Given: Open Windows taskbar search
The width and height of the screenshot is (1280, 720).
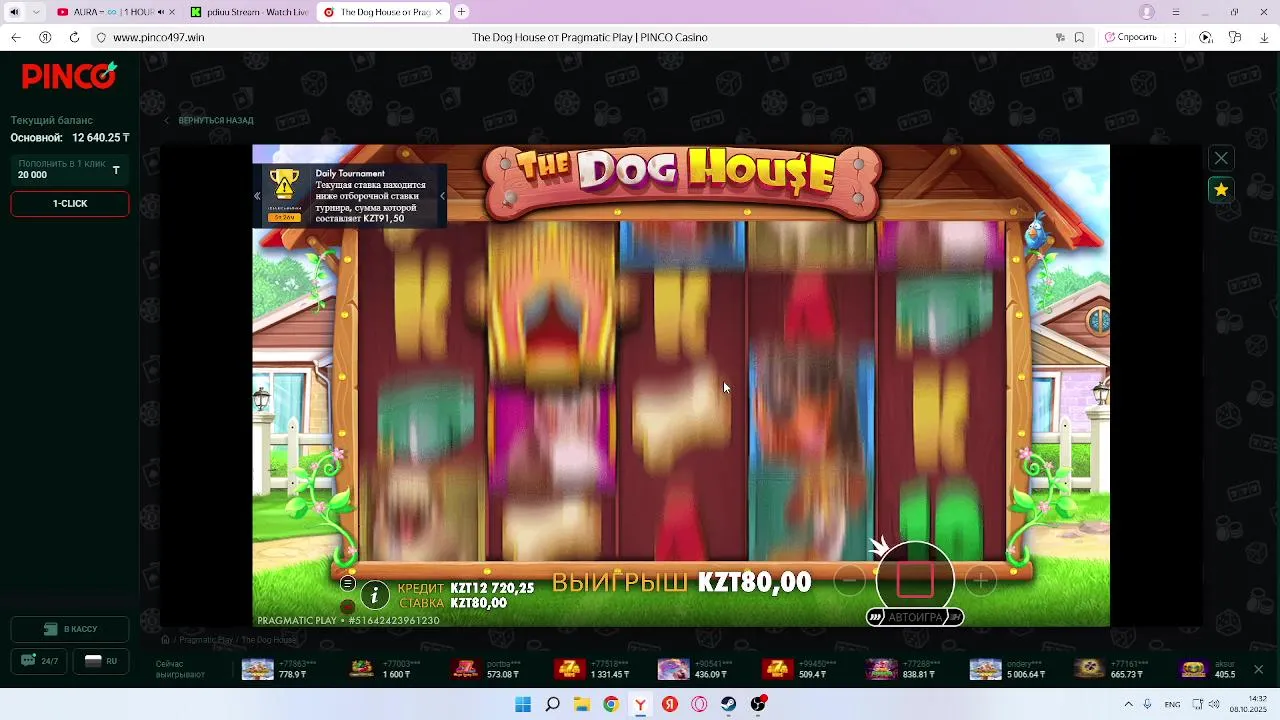Looking at the screenshot, I should pos(552,704).
